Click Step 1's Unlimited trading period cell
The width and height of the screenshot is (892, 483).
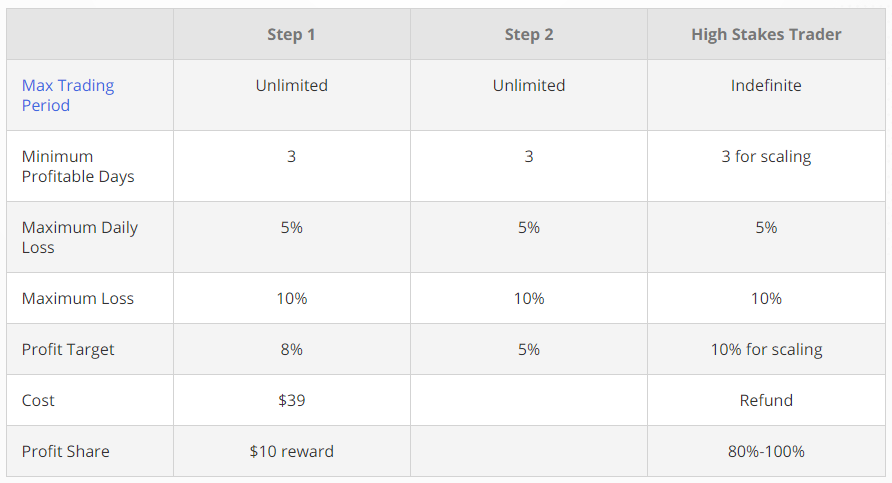291,86
